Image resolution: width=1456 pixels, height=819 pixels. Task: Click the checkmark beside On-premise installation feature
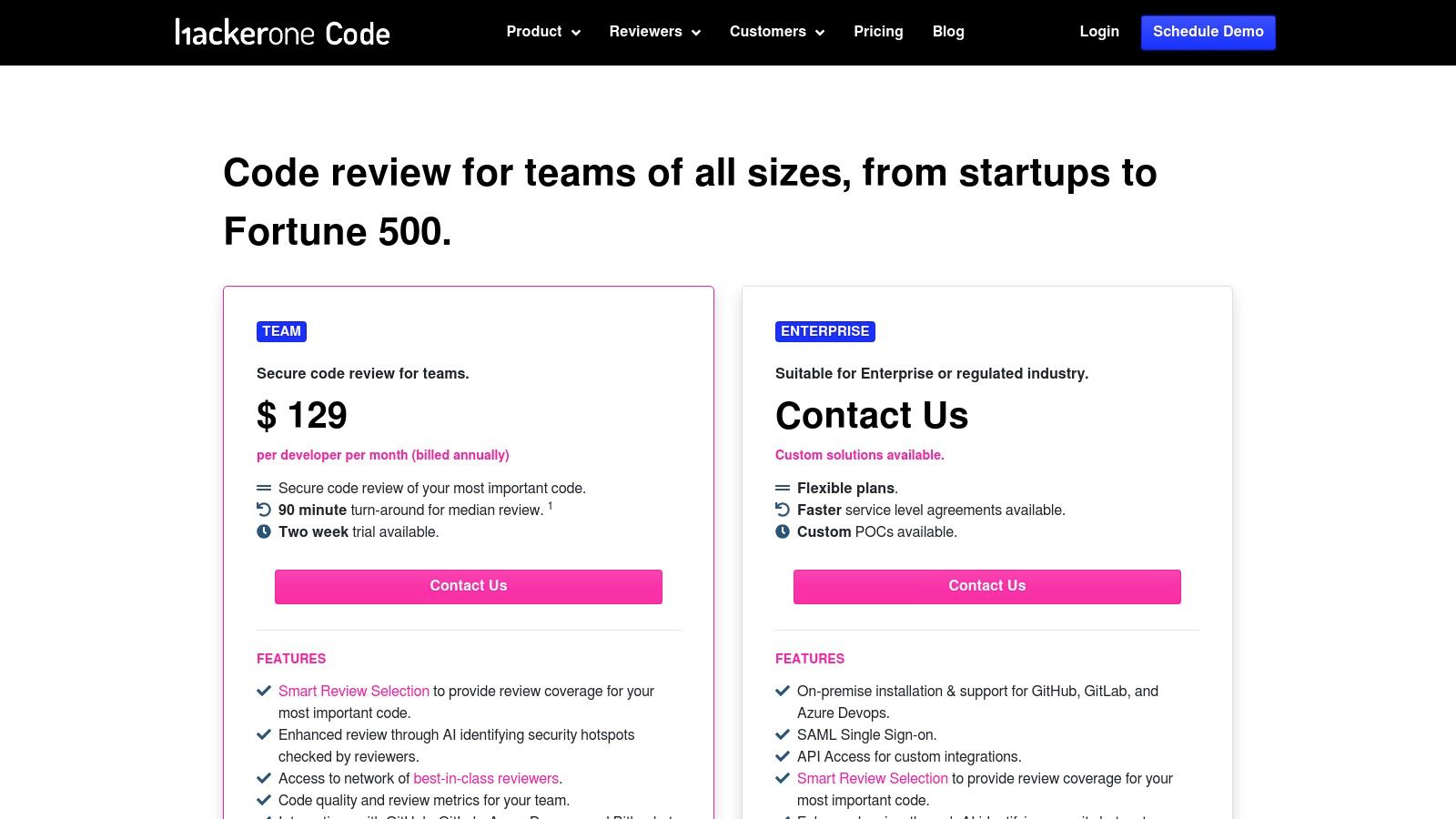783,690
